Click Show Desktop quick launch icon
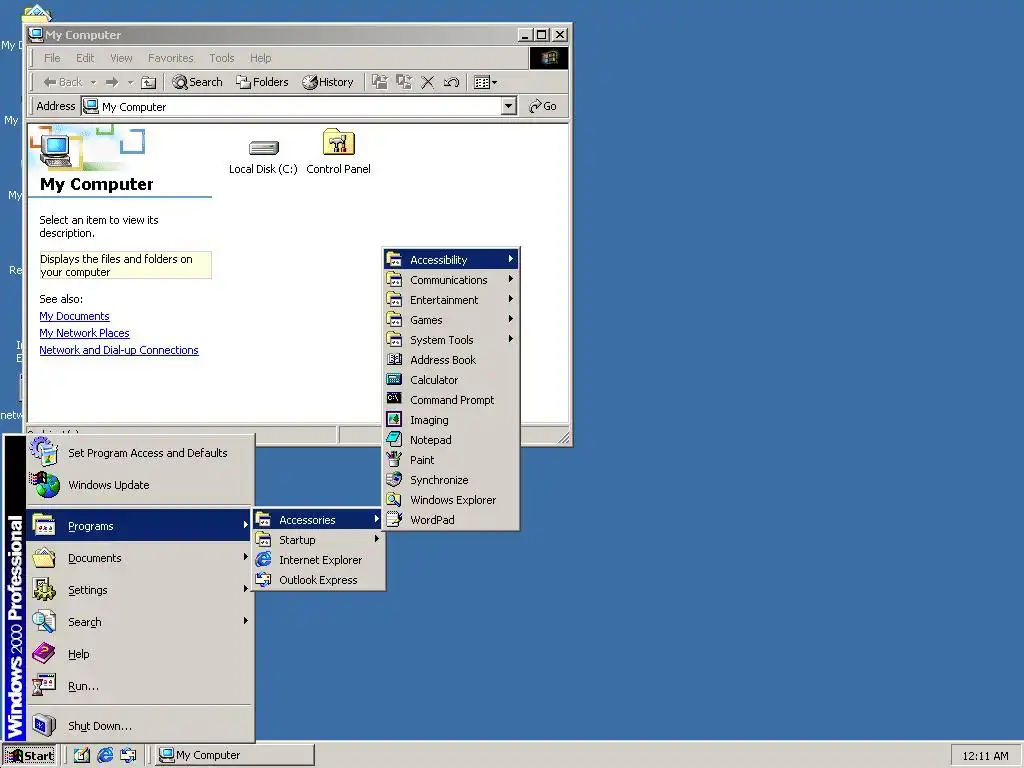 click(x=82, y=756)
